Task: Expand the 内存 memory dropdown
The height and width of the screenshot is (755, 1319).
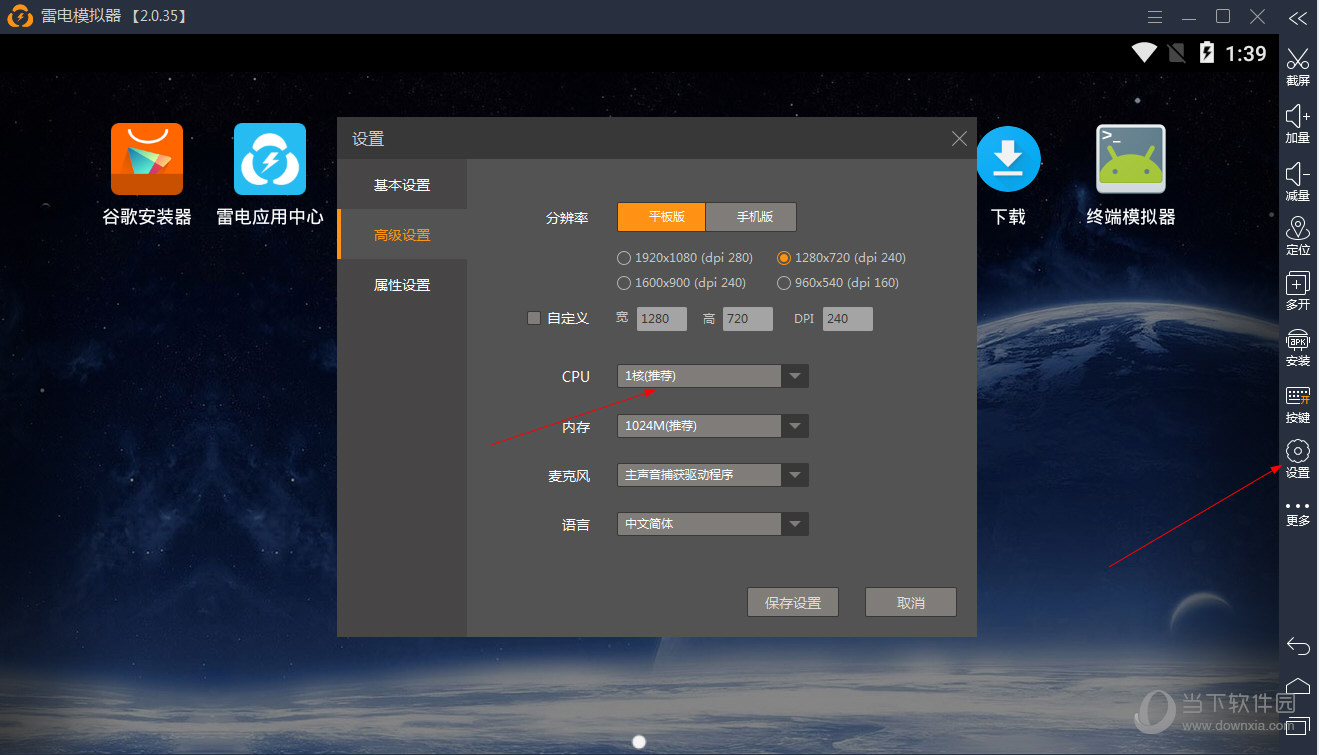Action: tap(794, 426)
